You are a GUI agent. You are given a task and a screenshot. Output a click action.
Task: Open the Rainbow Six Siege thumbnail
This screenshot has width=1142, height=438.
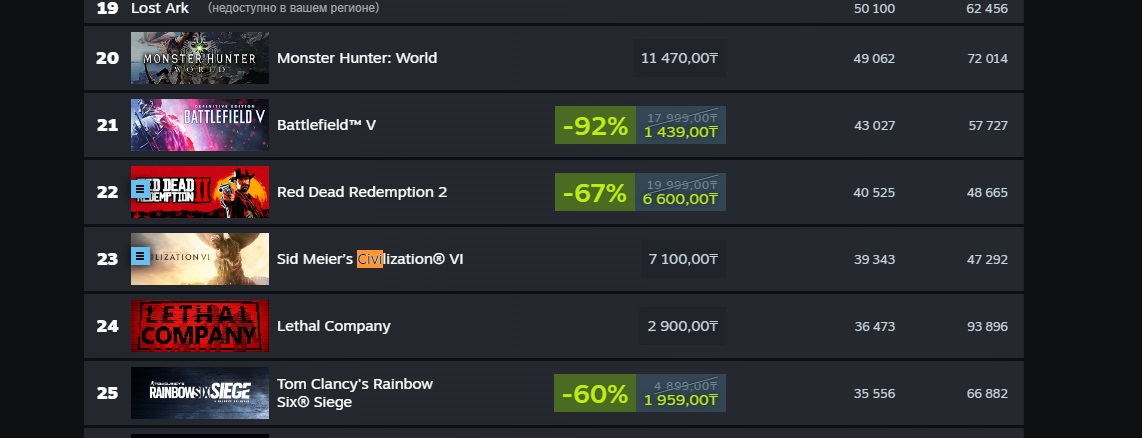click(200, 393)
